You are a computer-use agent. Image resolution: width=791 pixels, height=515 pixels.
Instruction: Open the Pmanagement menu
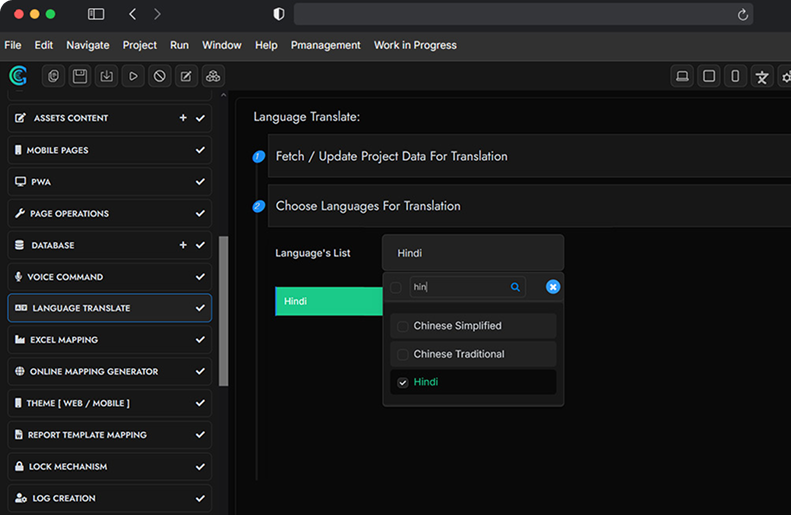click(x=325, y=45)
